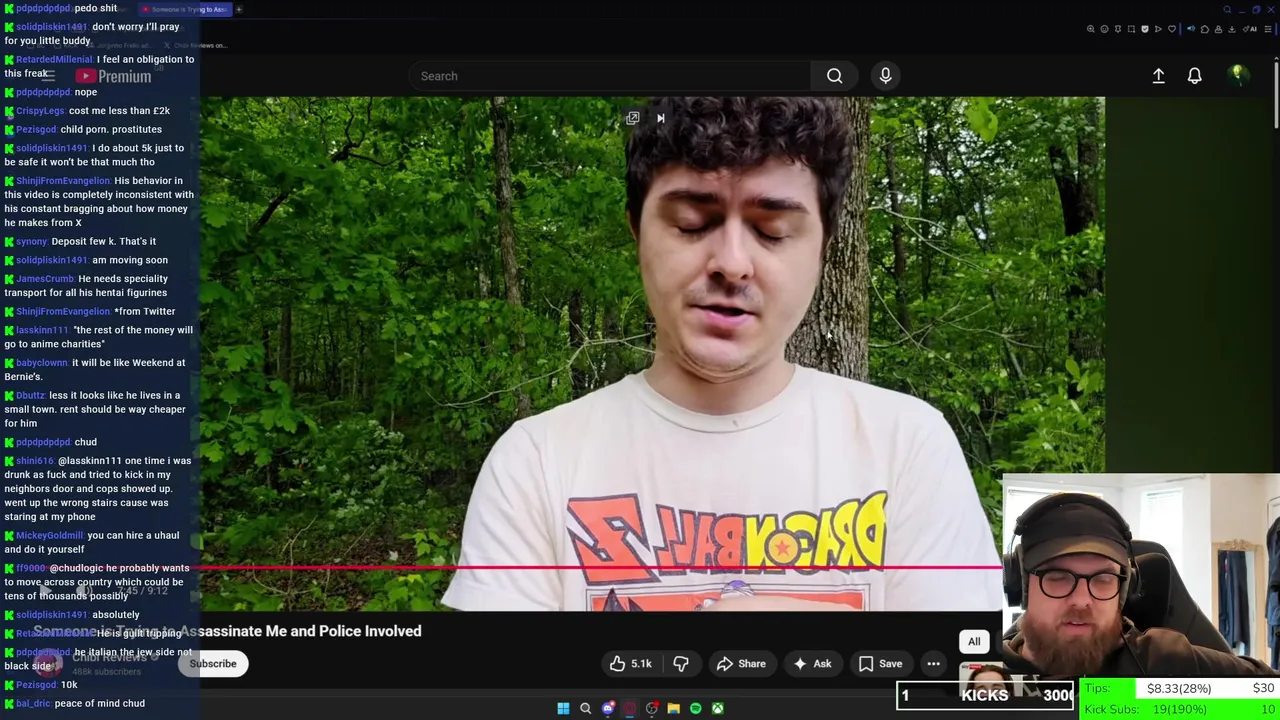This screenshot has height=720, width=1280.
Task: Open the YouTube upload/create icon
Action: click(1158, 76)
